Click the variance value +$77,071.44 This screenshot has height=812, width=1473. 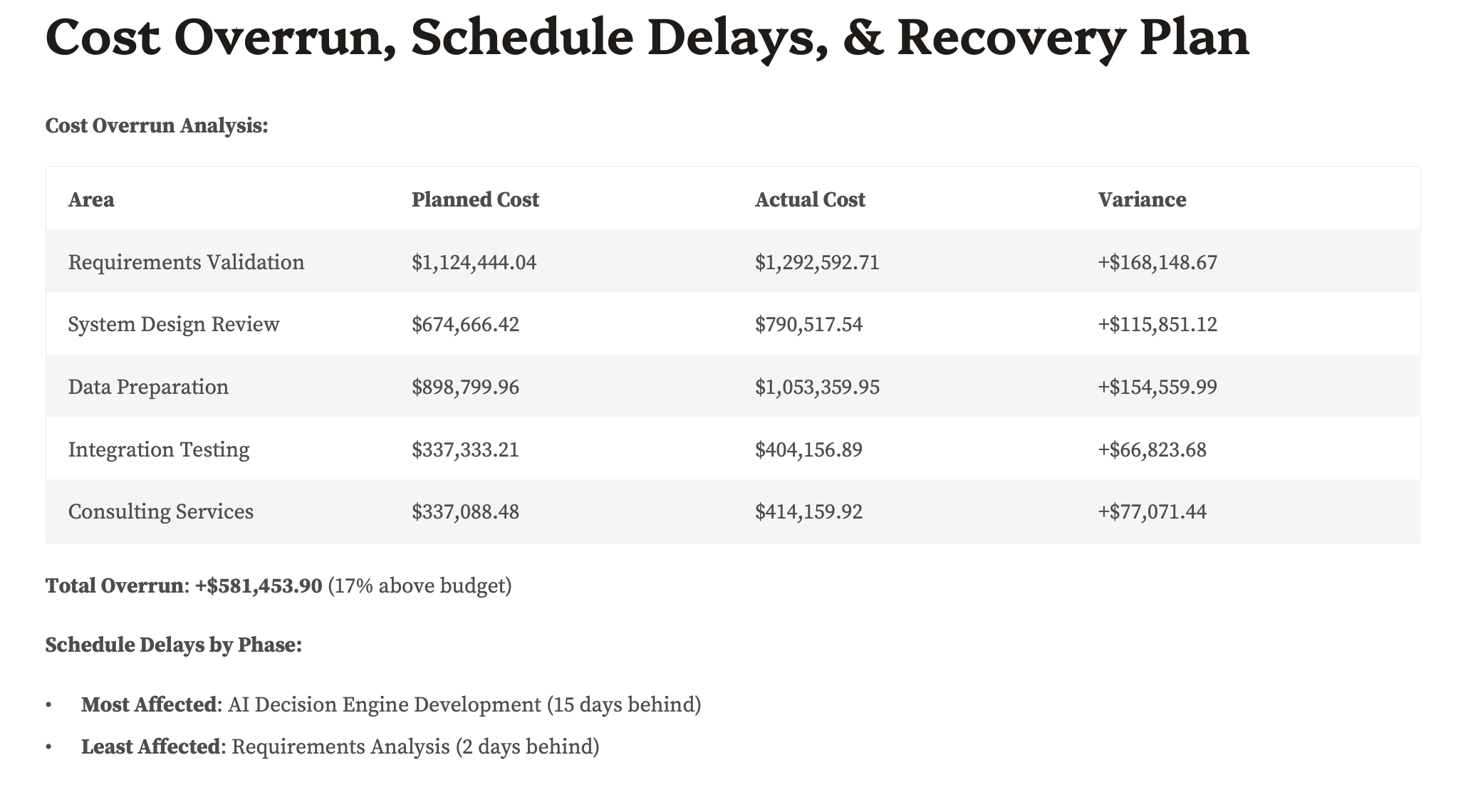[x=1152, y=511]
